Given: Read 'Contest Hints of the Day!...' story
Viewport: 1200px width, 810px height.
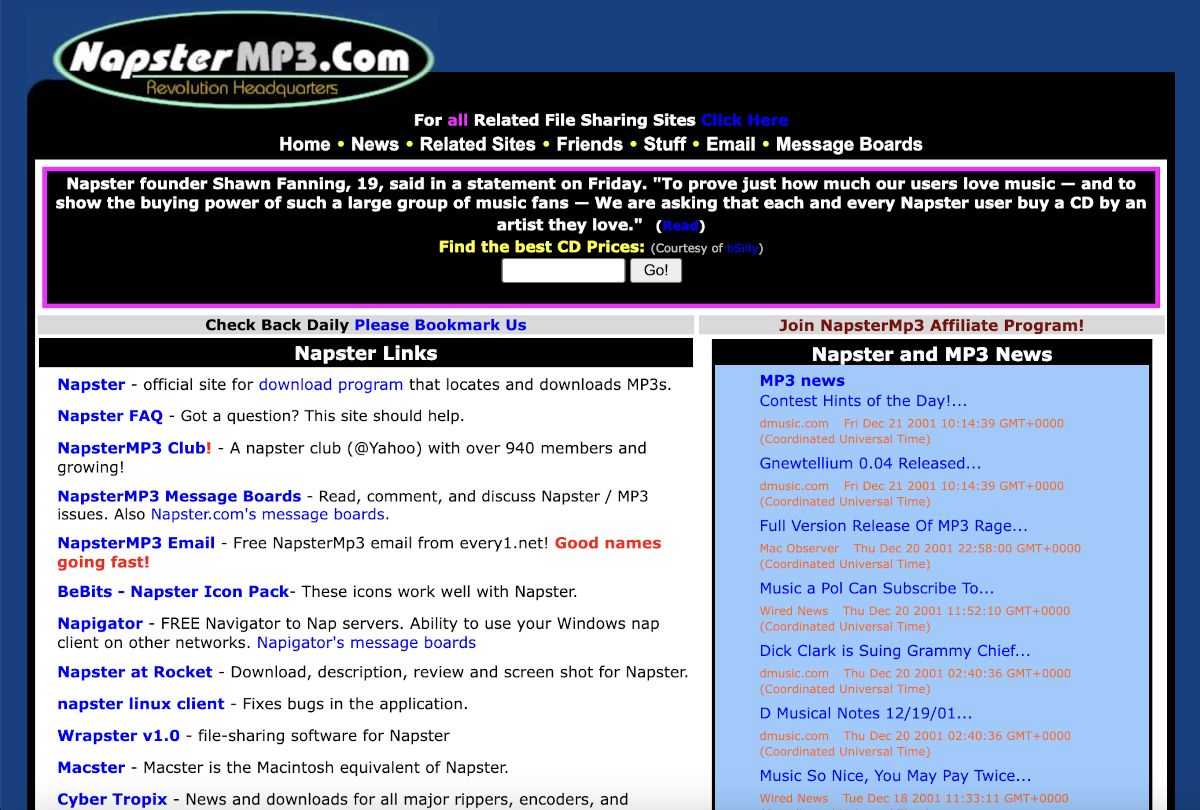Looking at the screenshot, I should point(863,401).
